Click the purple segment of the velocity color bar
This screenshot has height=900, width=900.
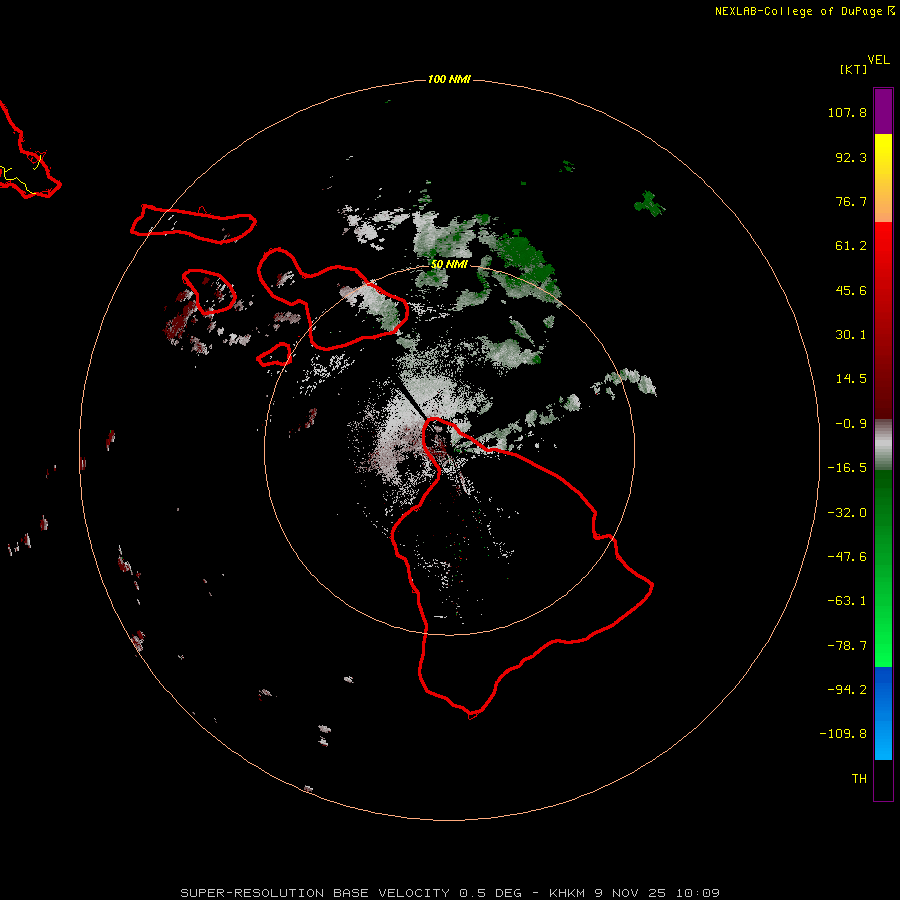[883, 111]
